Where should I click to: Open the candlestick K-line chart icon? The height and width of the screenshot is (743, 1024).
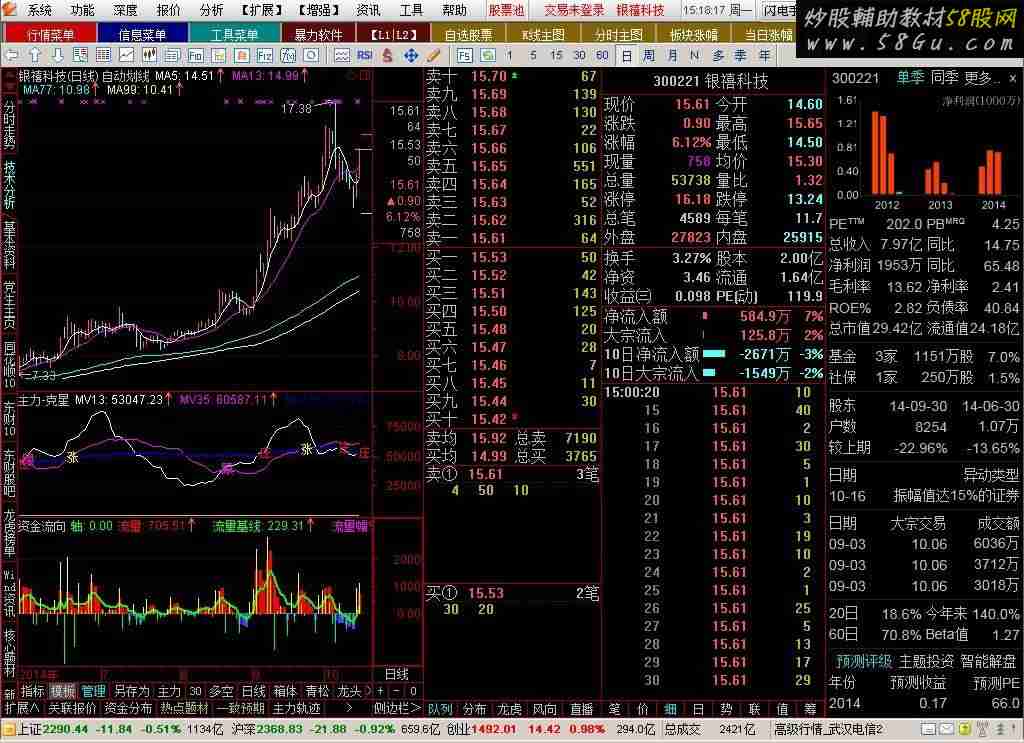[x=150, y=55]
